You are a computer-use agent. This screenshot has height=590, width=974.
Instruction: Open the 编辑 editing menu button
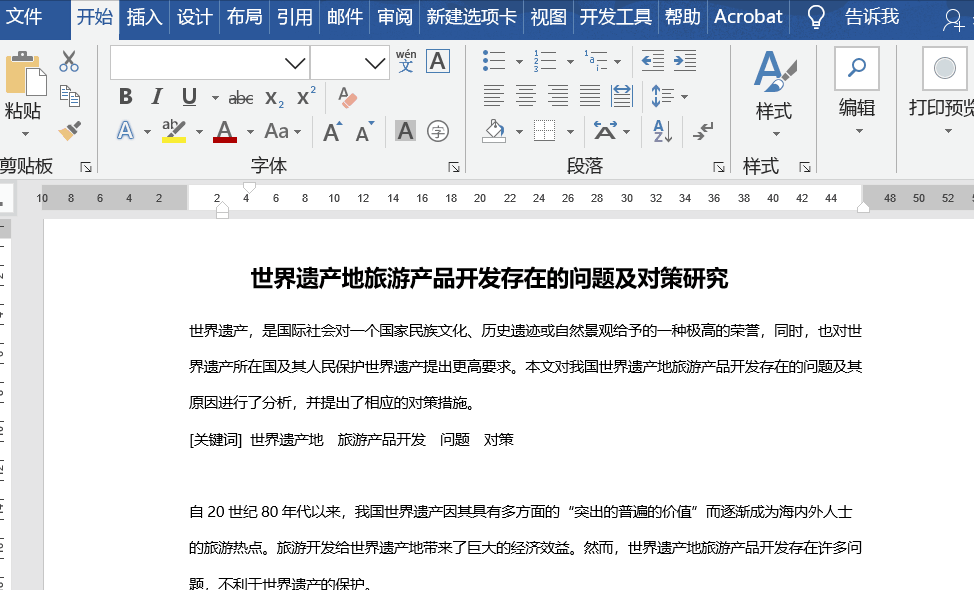(857, 92)
